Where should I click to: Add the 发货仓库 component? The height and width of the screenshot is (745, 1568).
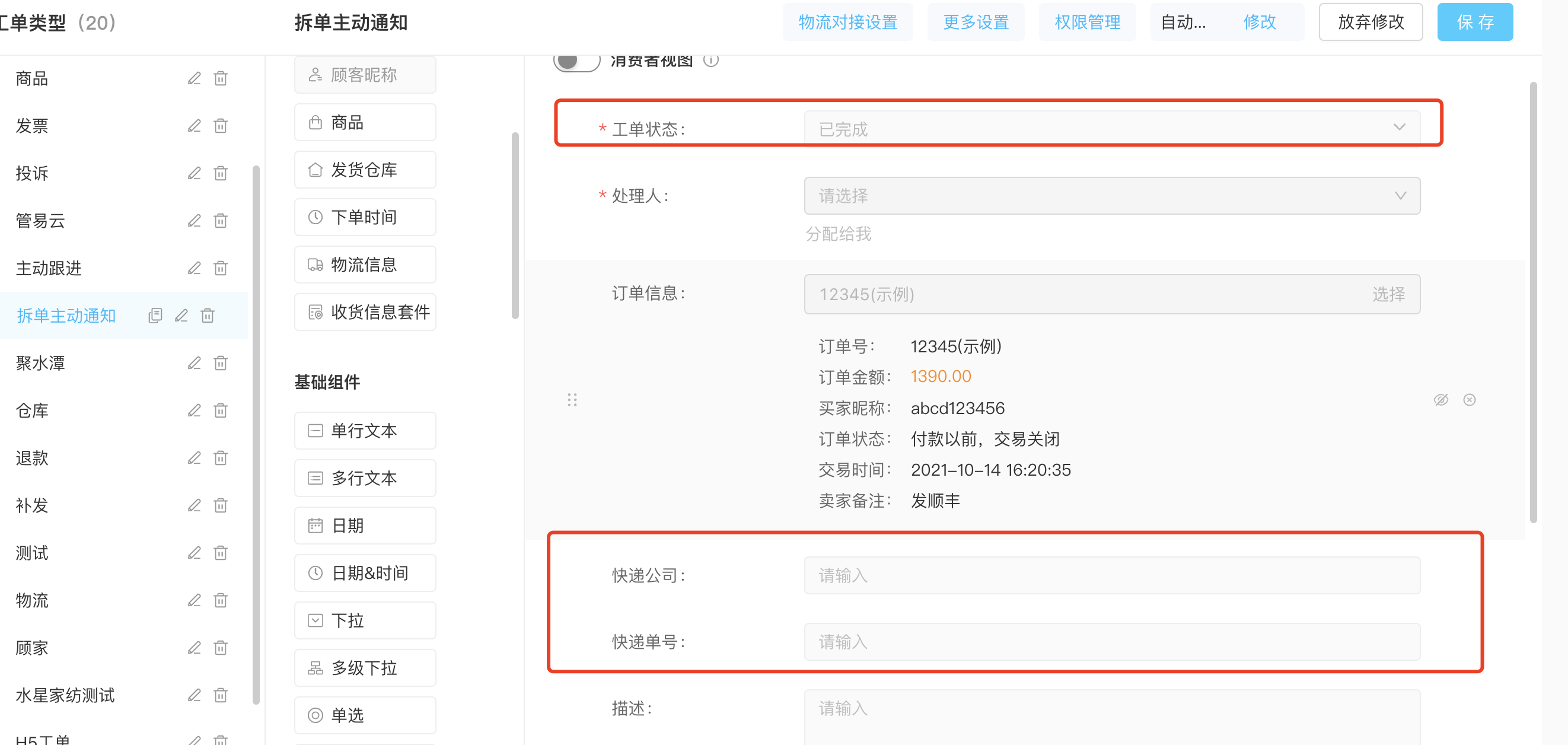click(x=365, y=170)
